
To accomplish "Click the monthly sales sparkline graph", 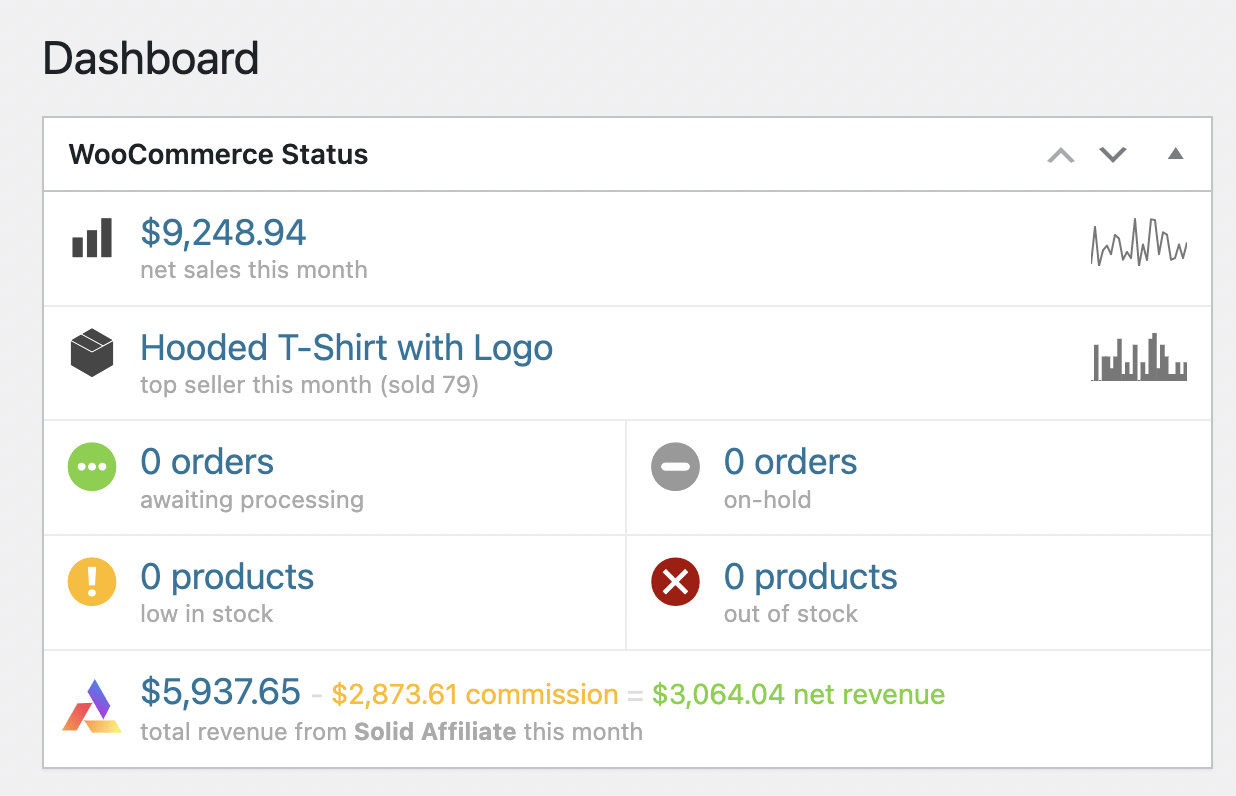I will click(1139, 242).
